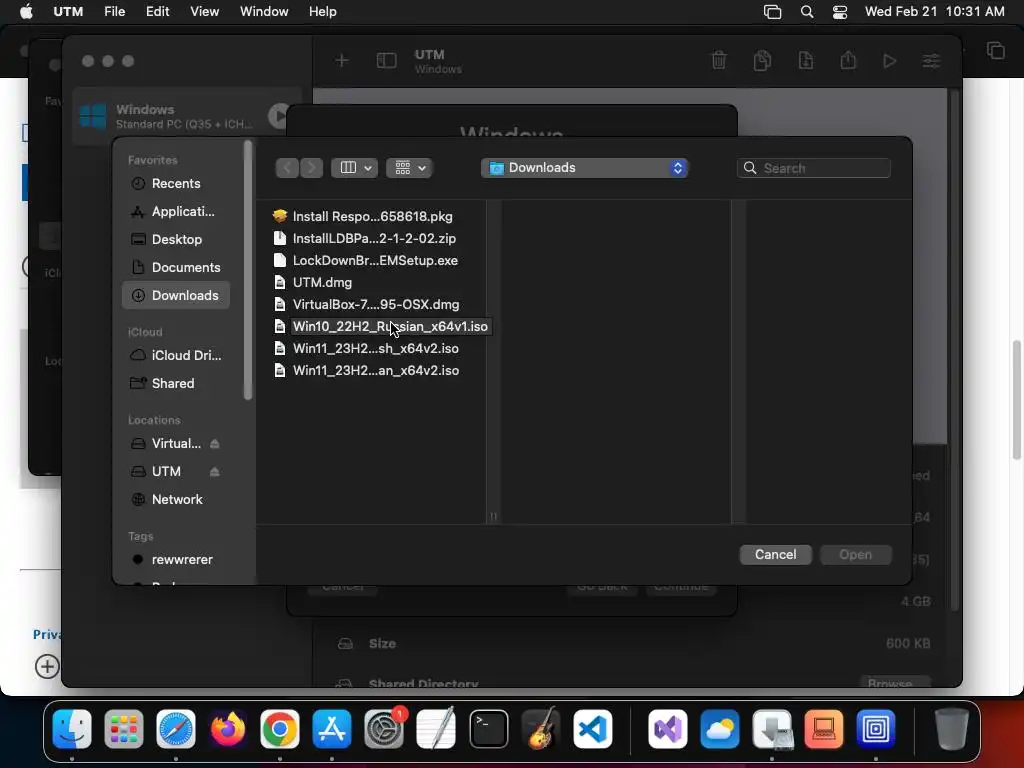Select Win11_23H2...an_x64v2.iso file
The height and width of the screenshot is (768, 1024).
[x=376, y=371]
